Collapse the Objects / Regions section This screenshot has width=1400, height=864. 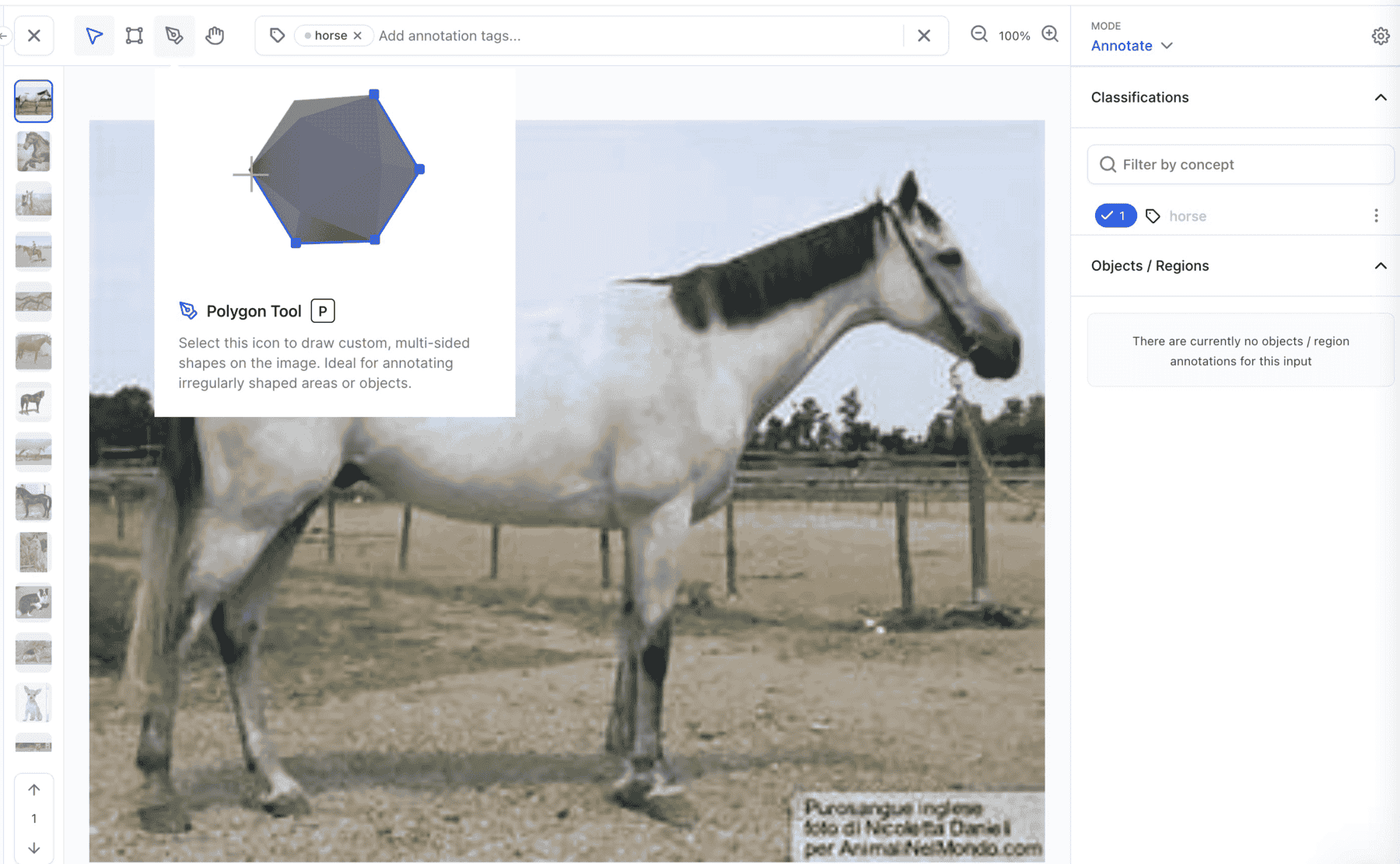1381,266
